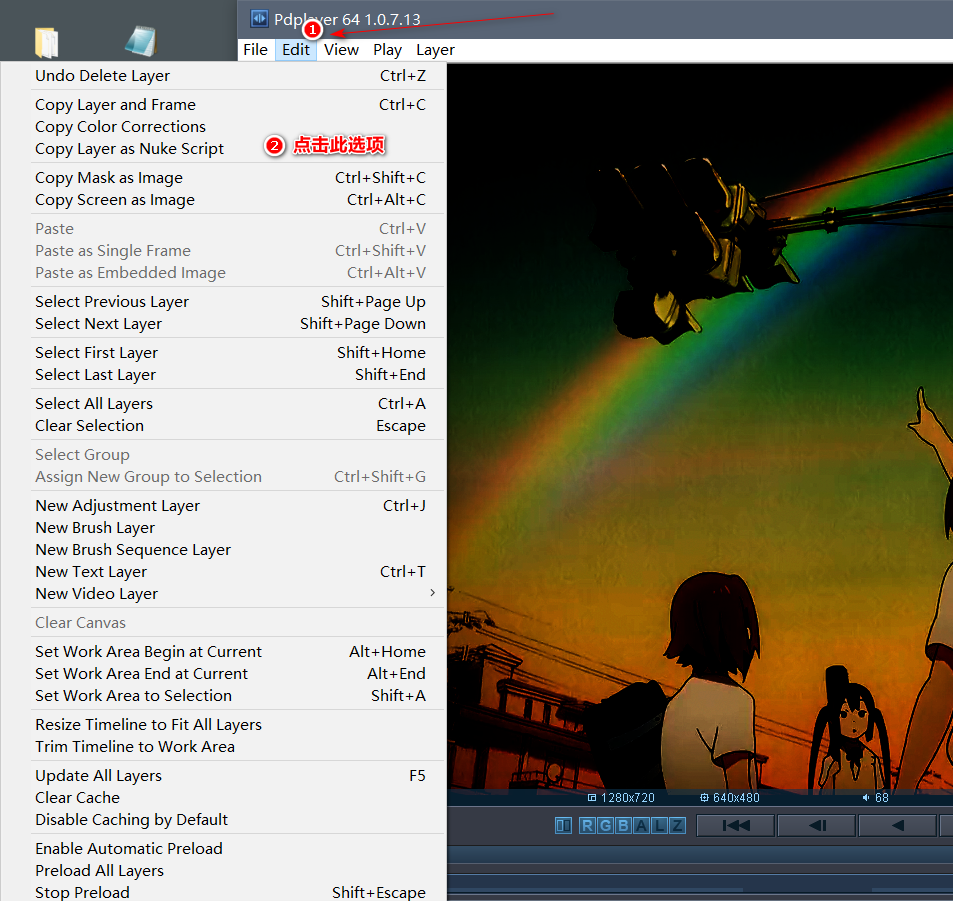Image resolution: width=953 pixels, height=901 pixels.
Task: Toggle the alpha channel A button
Action: [x=641, y=825]
